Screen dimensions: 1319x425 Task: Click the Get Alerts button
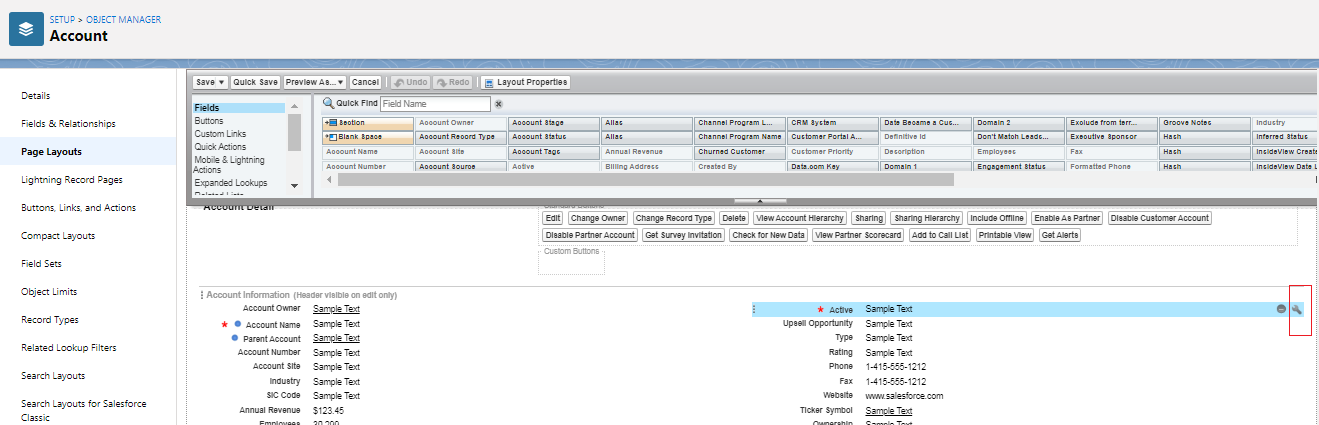point(1060,235)
